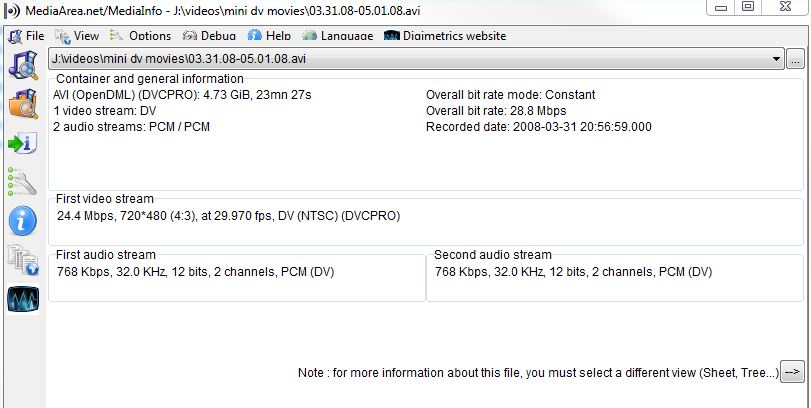811x408 pixels.
Task: Click the browse '...' button beside path
Action: point(794,60)
